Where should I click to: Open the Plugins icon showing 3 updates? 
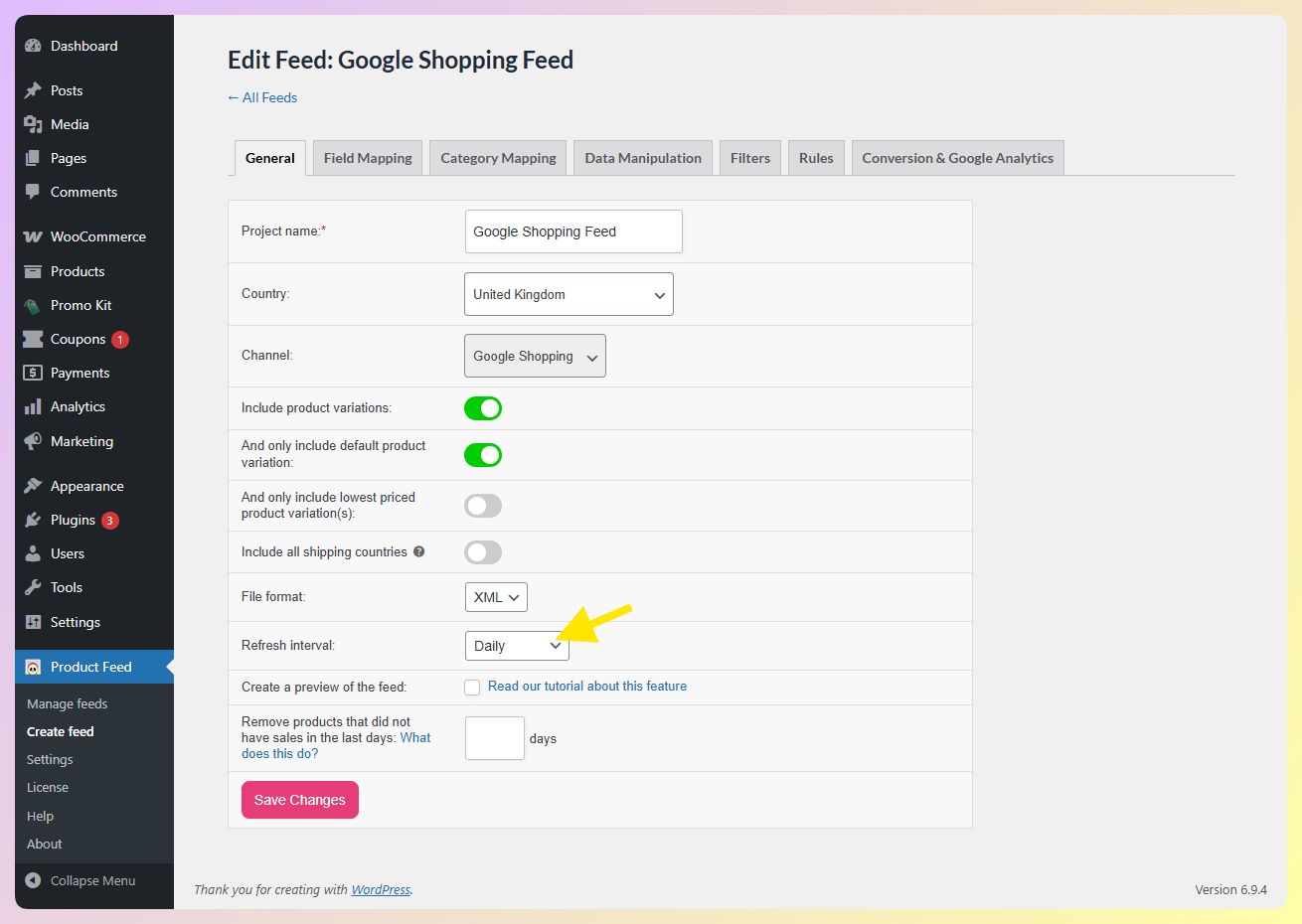[33, 520]
